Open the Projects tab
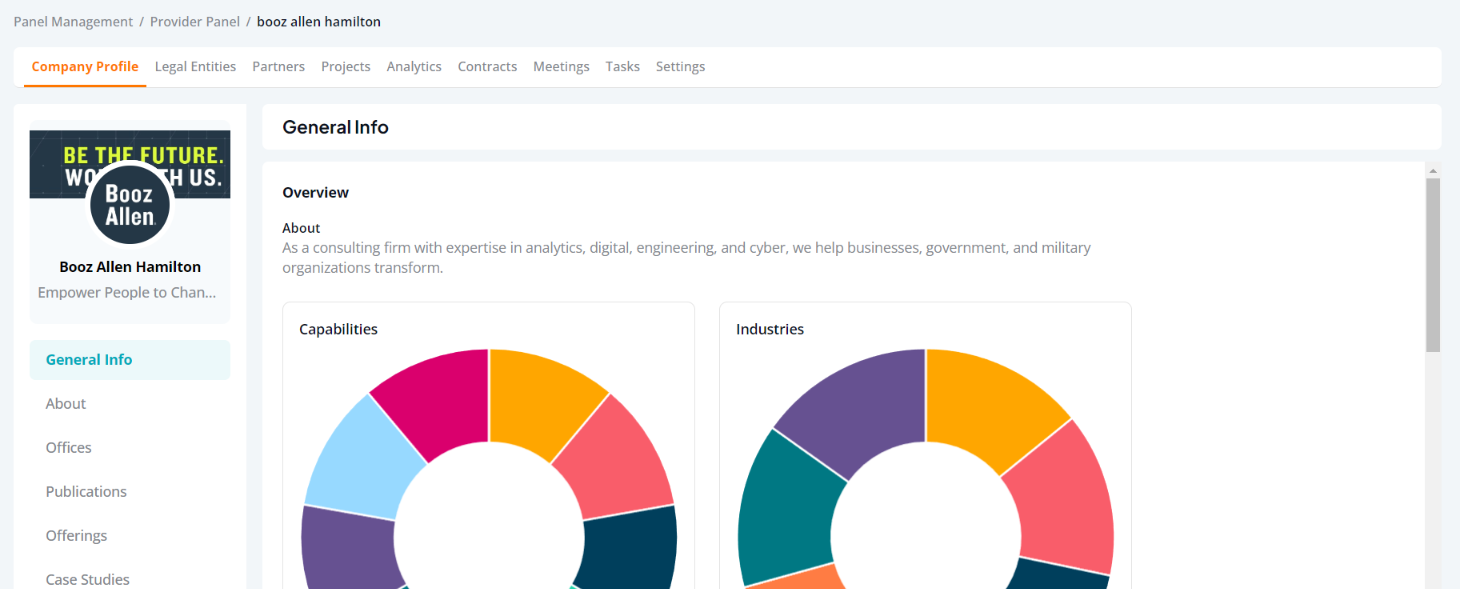This screenshot has height=589, width=1460. (x=346, y=67)
